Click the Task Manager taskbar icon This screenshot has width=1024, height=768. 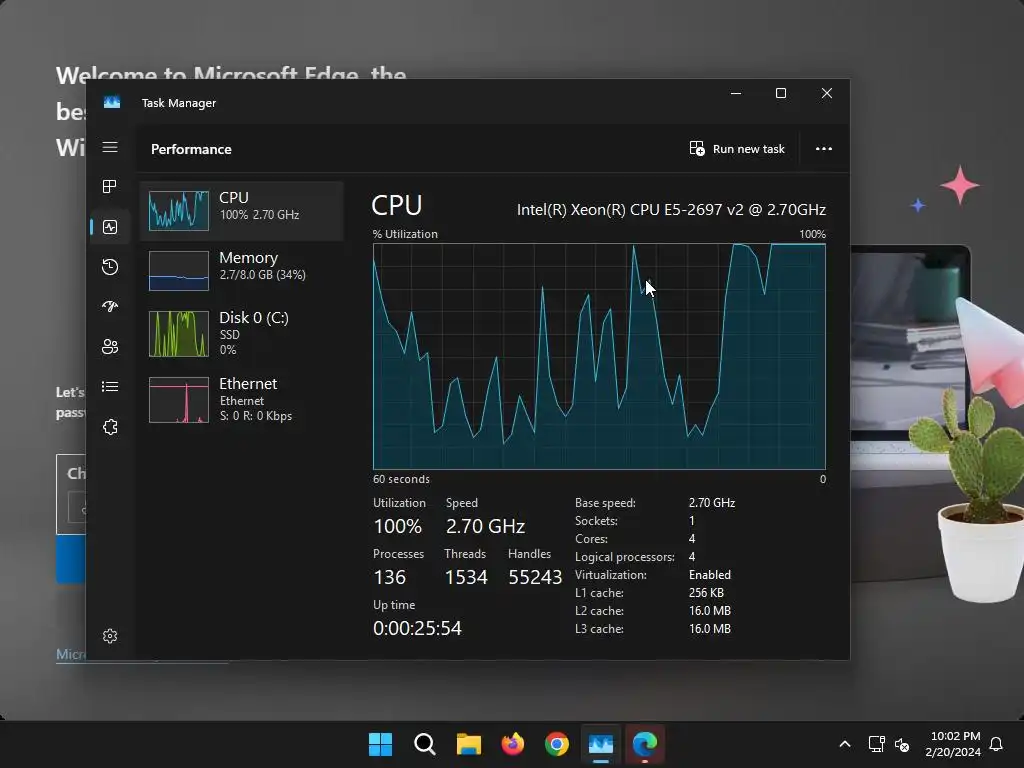click(x=601, y=744)
